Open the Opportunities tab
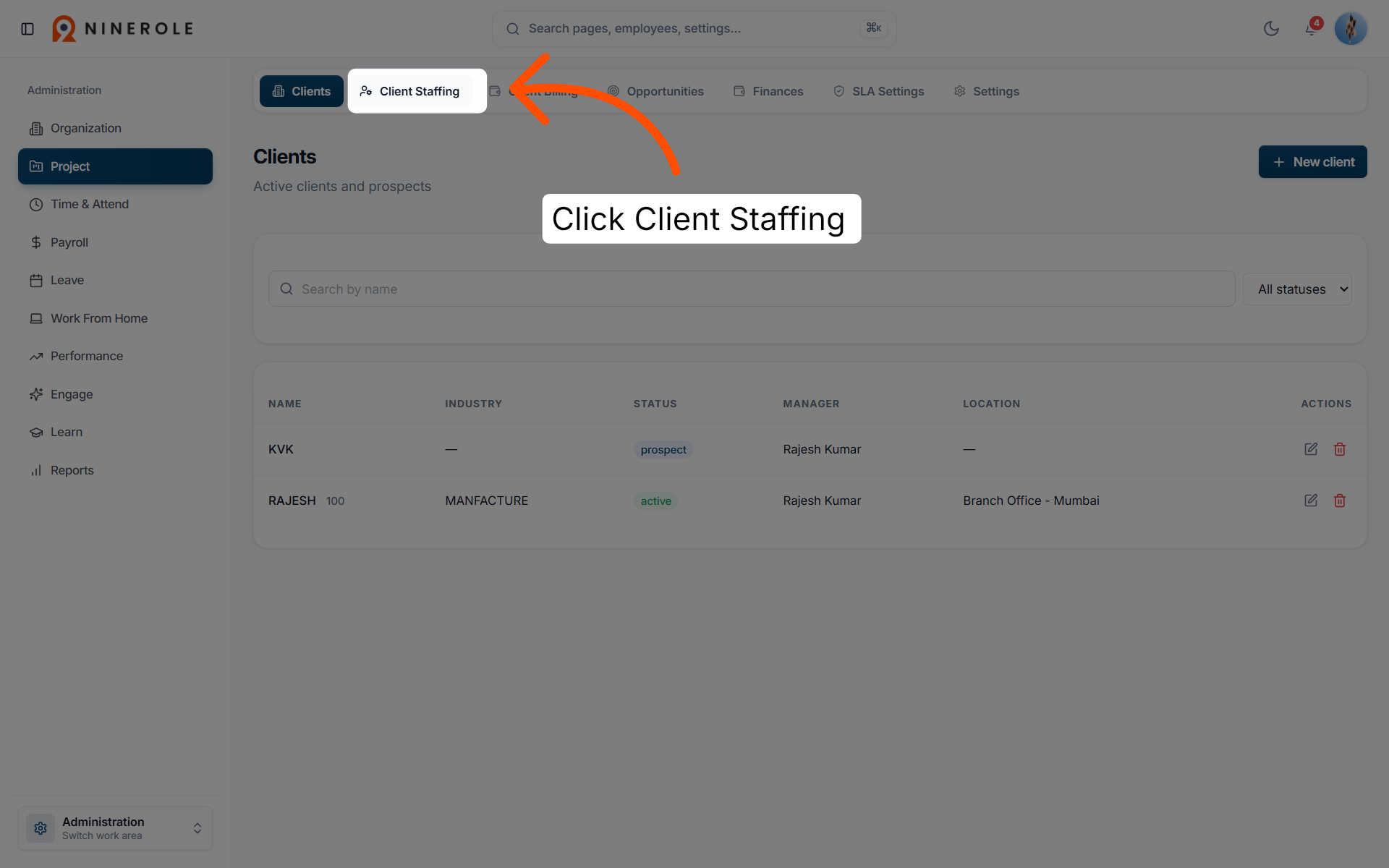 [655, 91]
